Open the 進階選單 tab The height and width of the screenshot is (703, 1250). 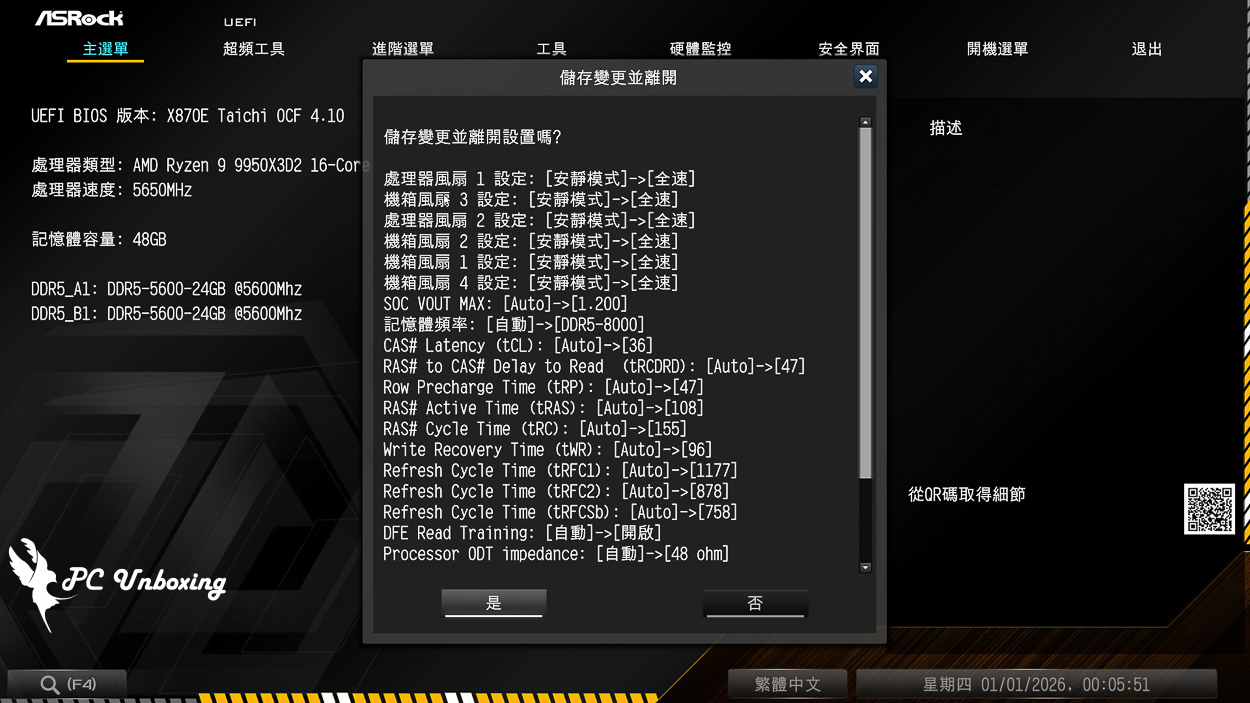(x=403, y=49)
